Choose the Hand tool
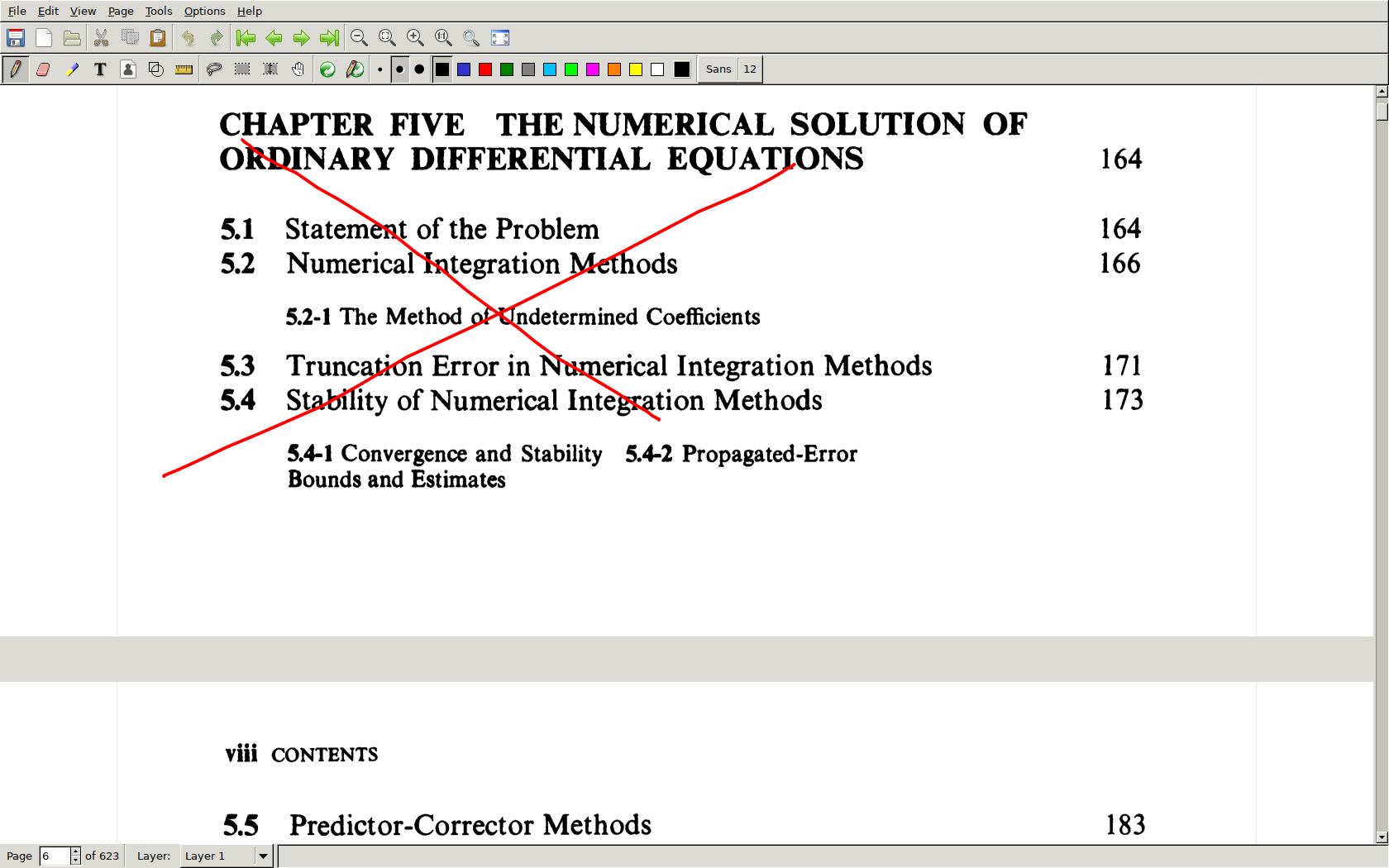This screenshot has height=868, width=1389. (298, 69)
